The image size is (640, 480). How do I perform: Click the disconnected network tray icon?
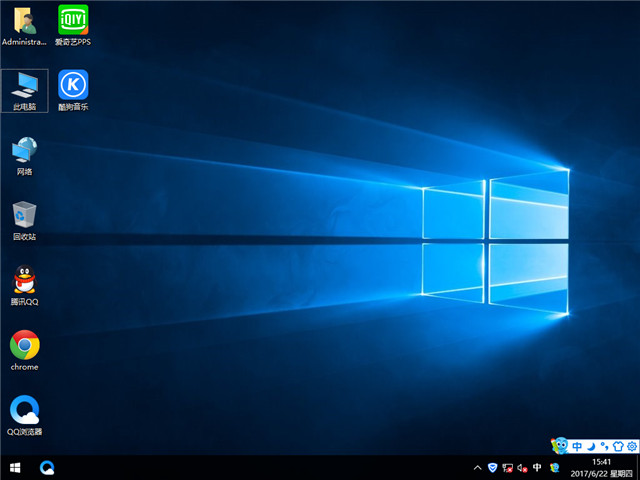507,468
